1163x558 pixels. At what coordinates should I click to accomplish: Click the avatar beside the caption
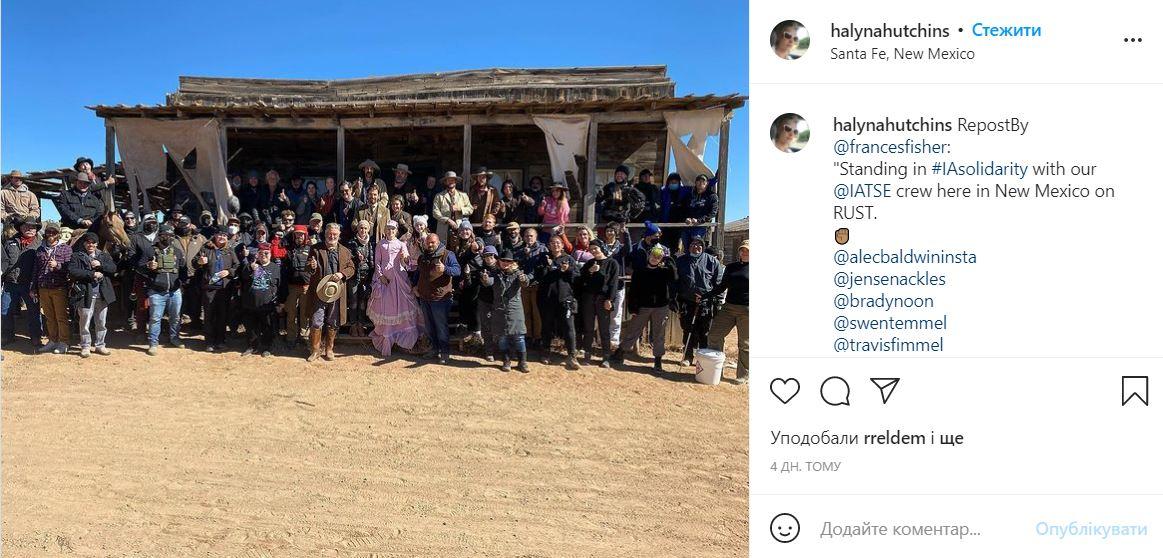pos(789,133)
